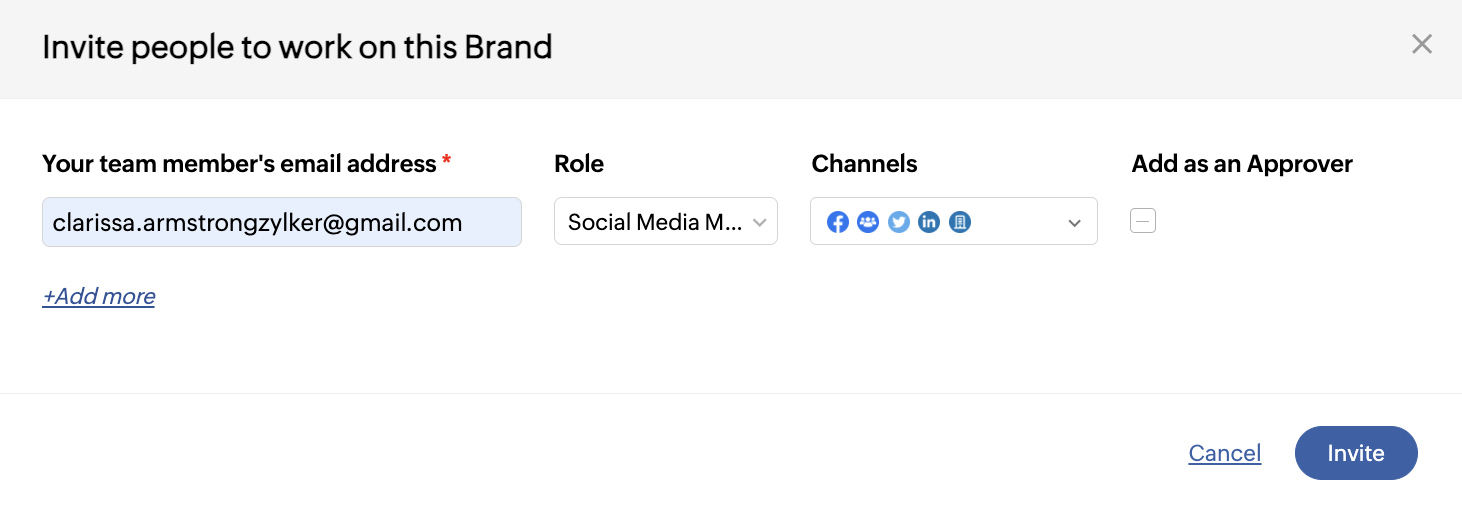Open the Channels dropdown chevron
The image size is (1462, 508).
click(x=1075, y=222)
